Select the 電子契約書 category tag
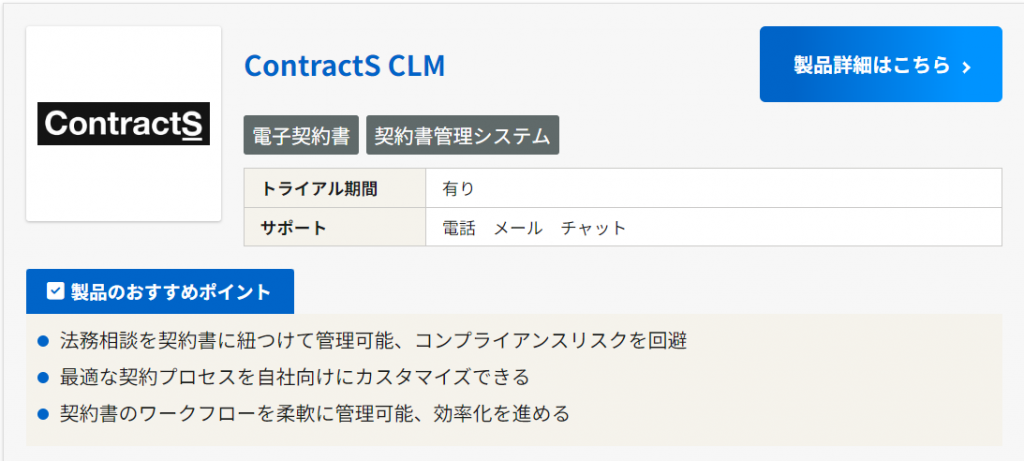This screenshot has width=1024, height=461. (x=301, y=136)
